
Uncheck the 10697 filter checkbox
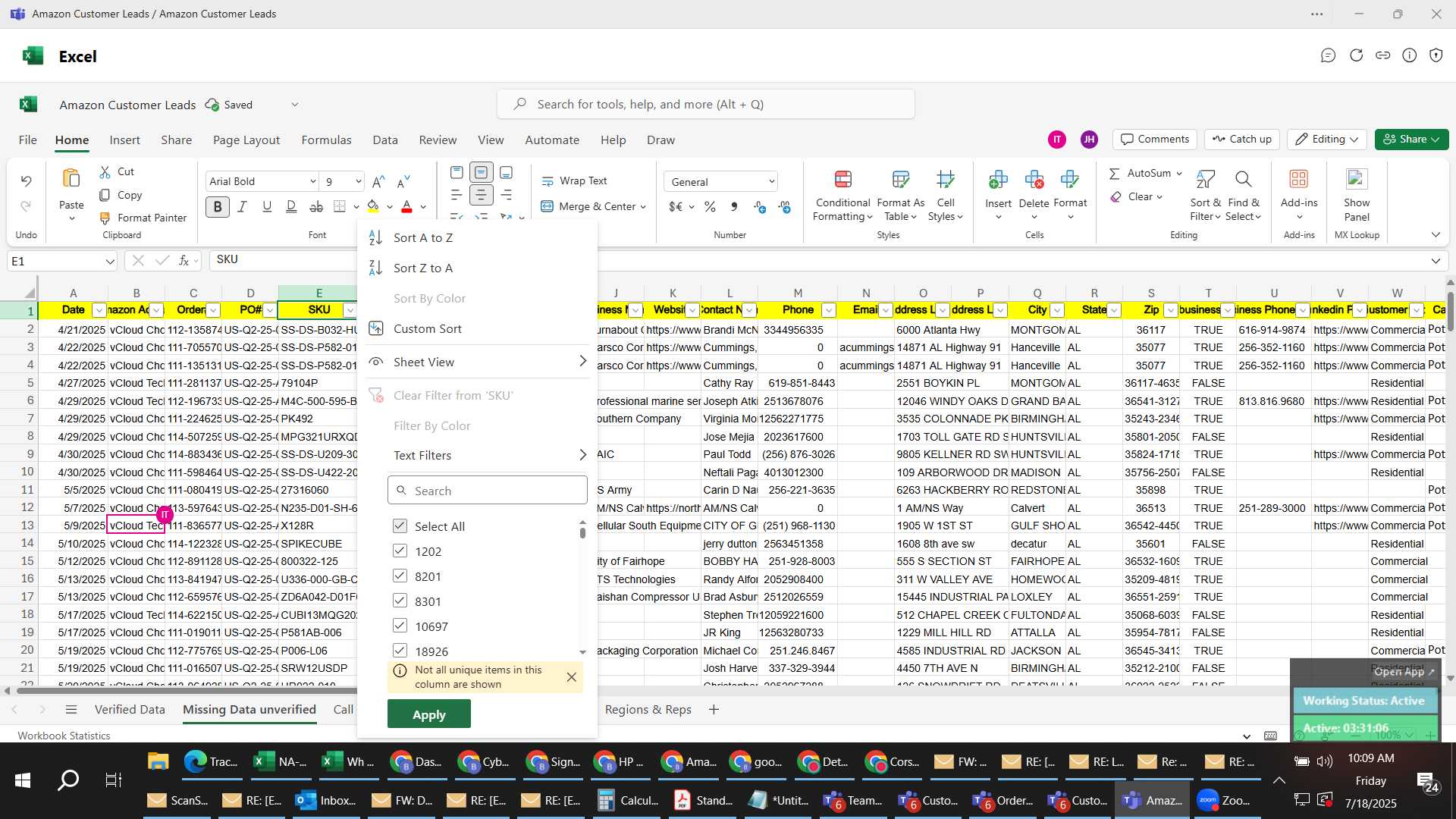pyautogui.click(x=400, y=626)
